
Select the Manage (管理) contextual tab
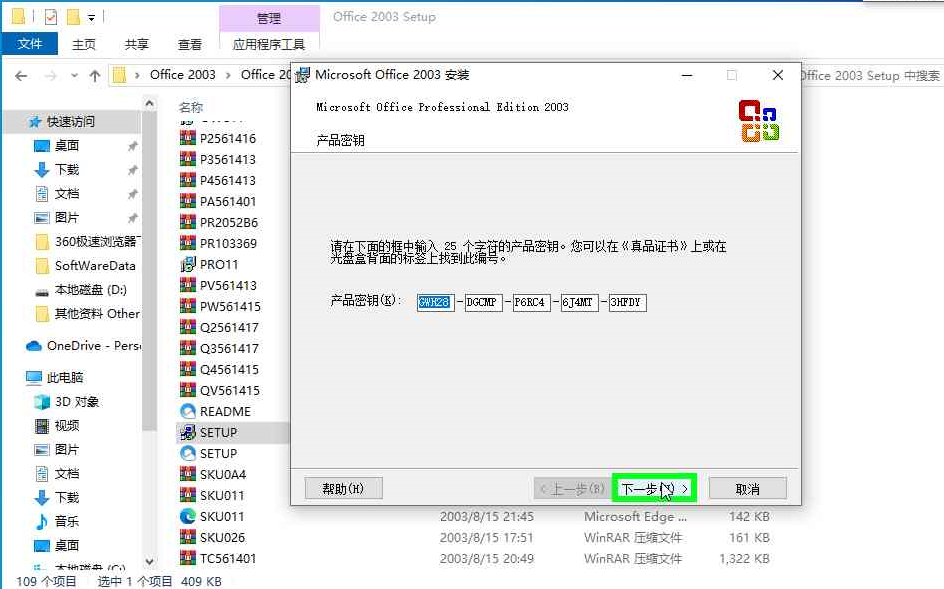269,18
